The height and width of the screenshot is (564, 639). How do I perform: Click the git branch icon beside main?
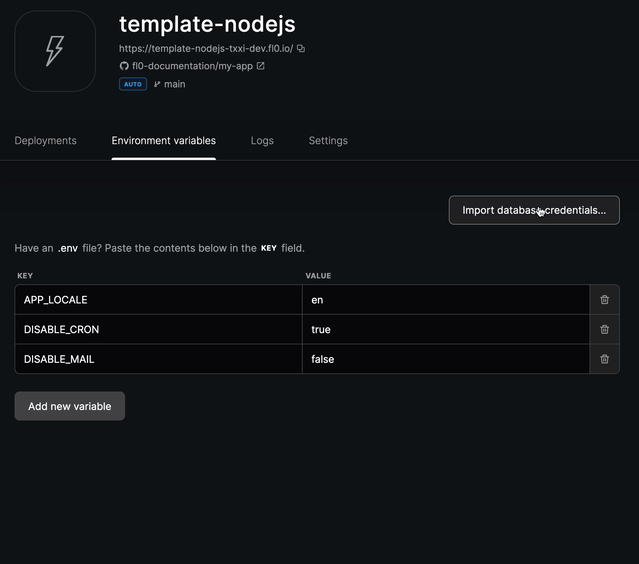point(157,84)
